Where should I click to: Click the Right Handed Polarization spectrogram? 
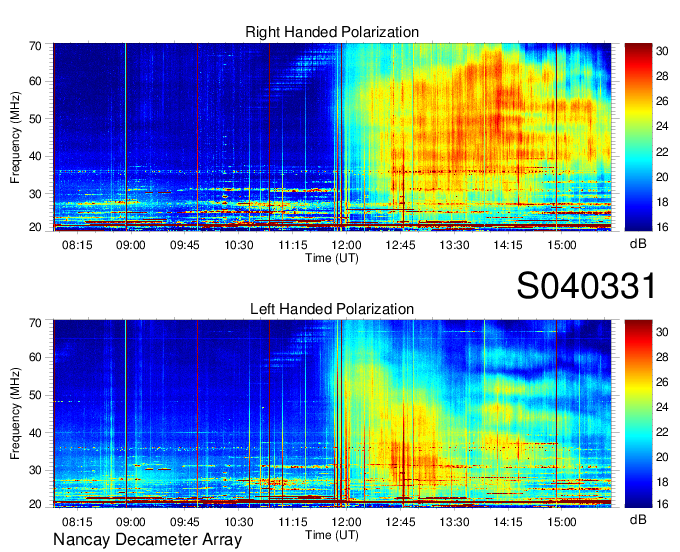tap(332, 137)
